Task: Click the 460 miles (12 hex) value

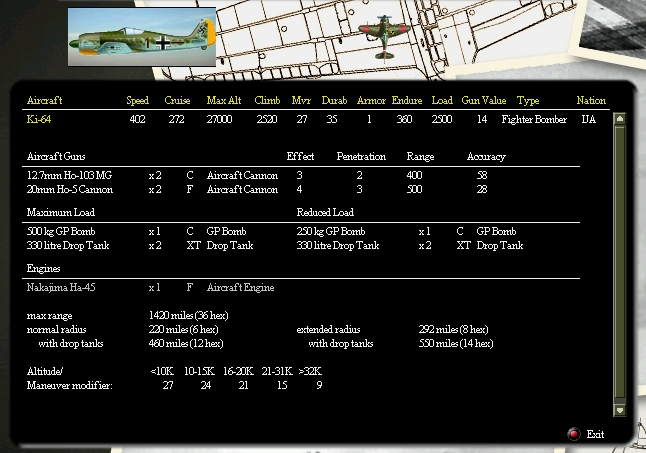Action: pos(186,343)
